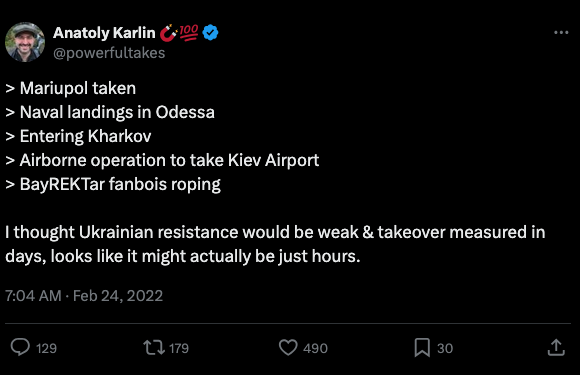Viewport: 580px width, 375px height.
Task: Click the Anatoly Karlin display name
Action: 104,33
